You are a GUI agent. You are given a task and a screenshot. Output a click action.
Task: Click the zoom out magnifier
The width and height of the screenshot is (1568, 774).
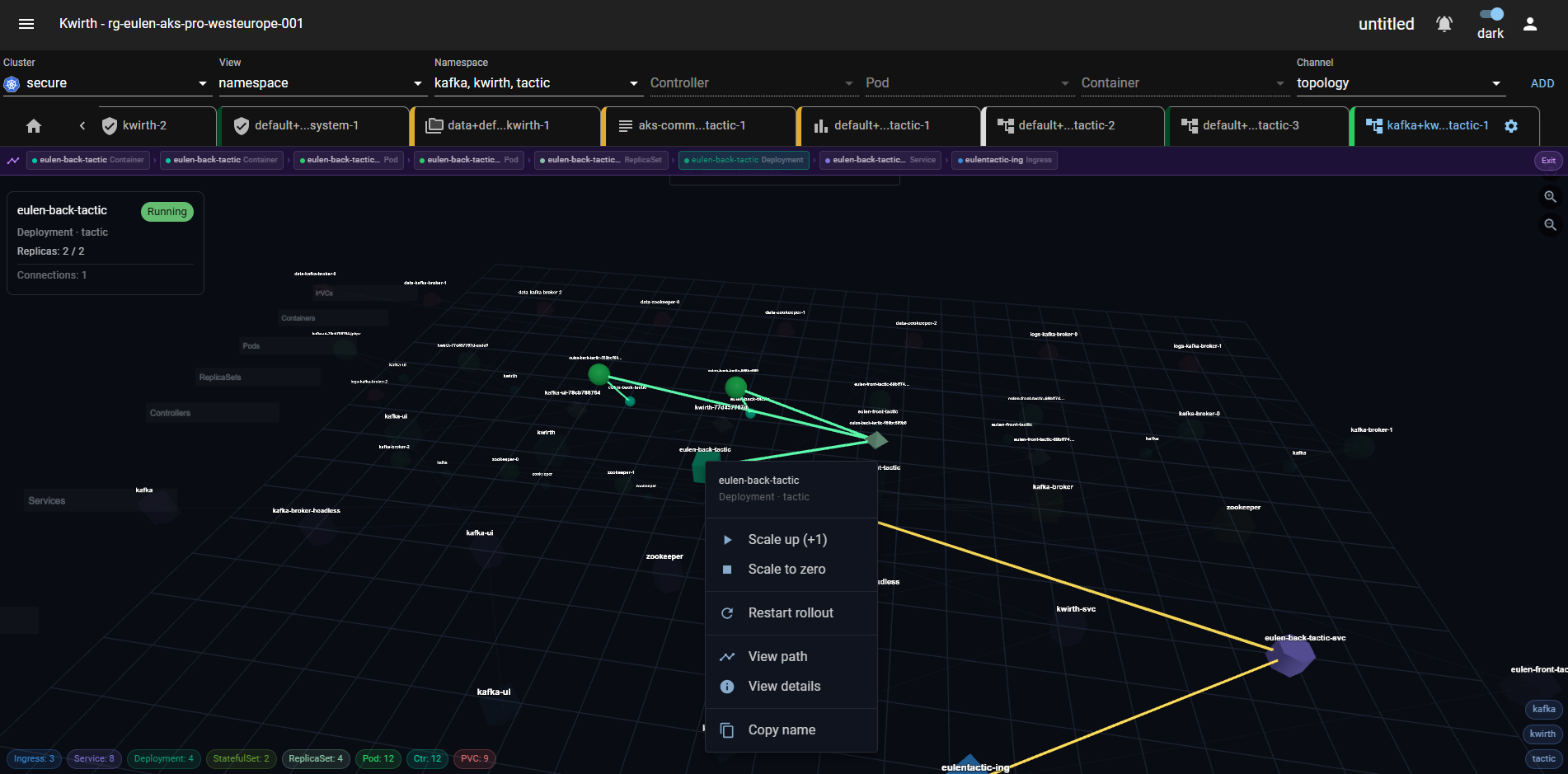[x=1550, y=225]
